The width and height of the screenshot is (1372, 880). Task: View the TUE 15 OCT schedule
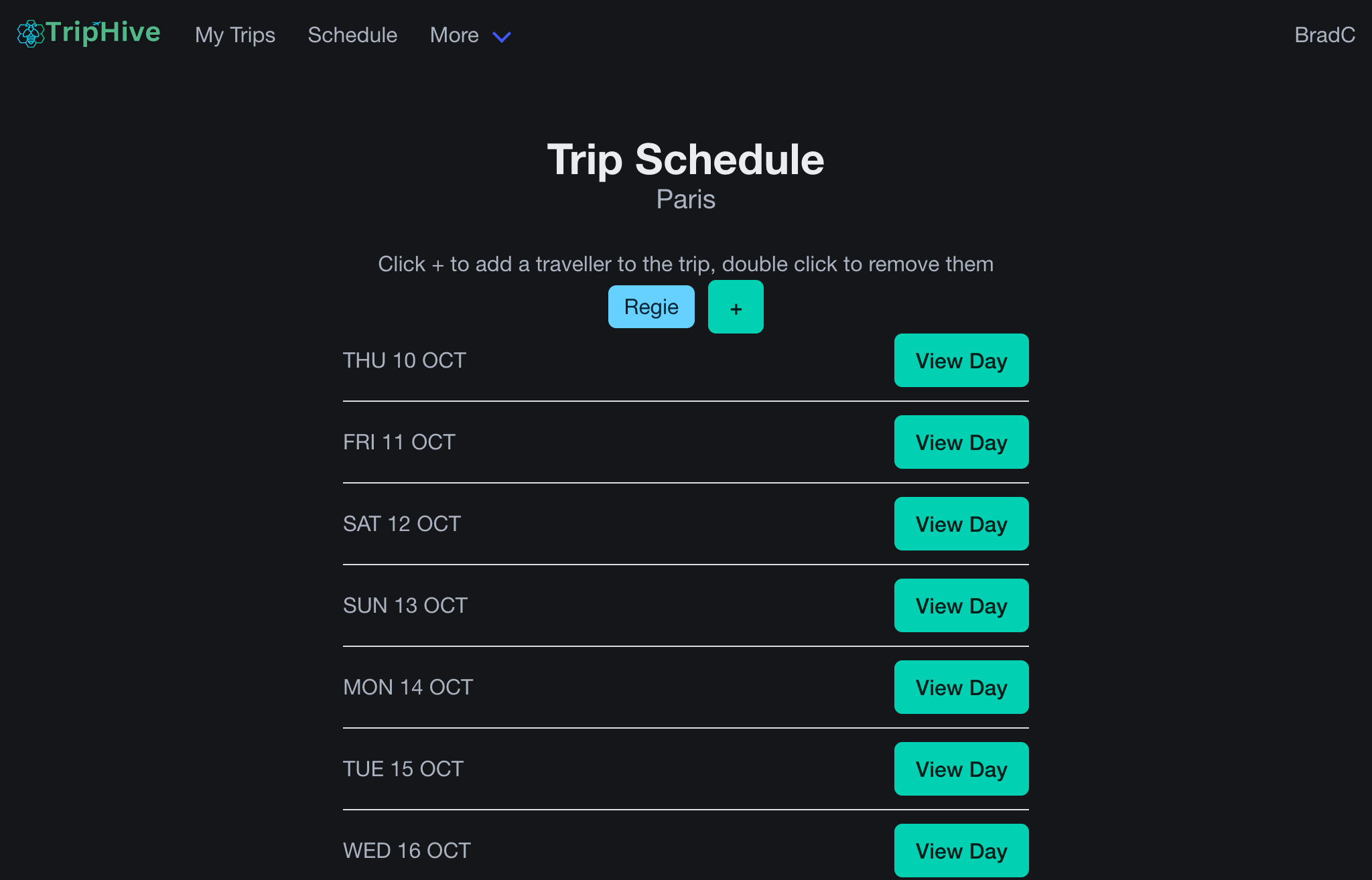(961, 769)
